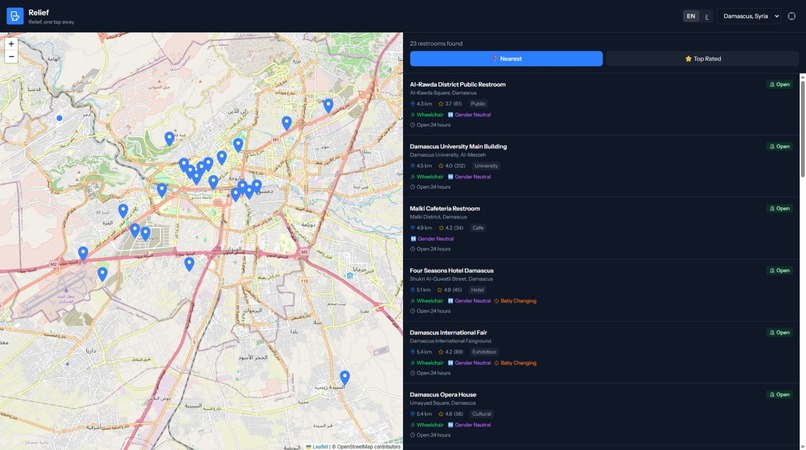Screen dimensions: 806x450
Task: Click the Cultural category chip
Action: click(482, 414)
